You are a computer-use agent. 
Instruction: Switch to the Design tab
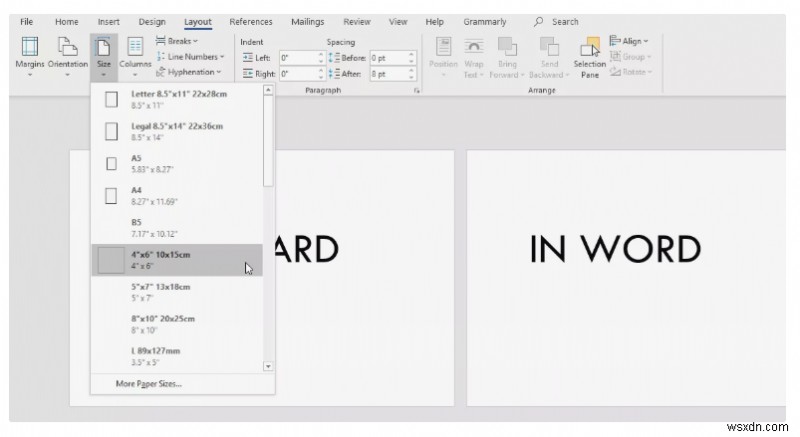click(152, 22)
